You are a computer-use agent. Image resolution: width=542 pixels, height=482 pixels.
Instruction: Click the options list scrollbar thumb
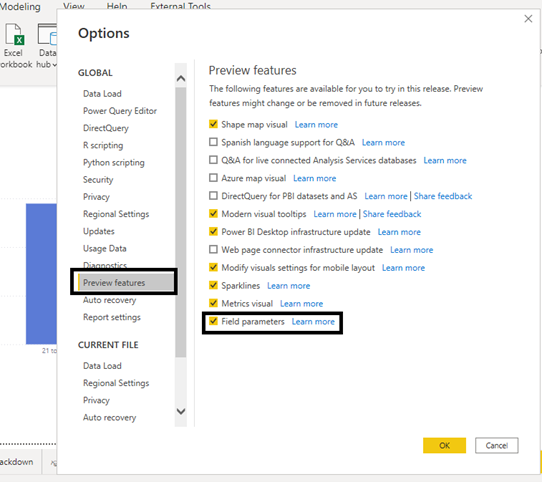tap(180, 222)
